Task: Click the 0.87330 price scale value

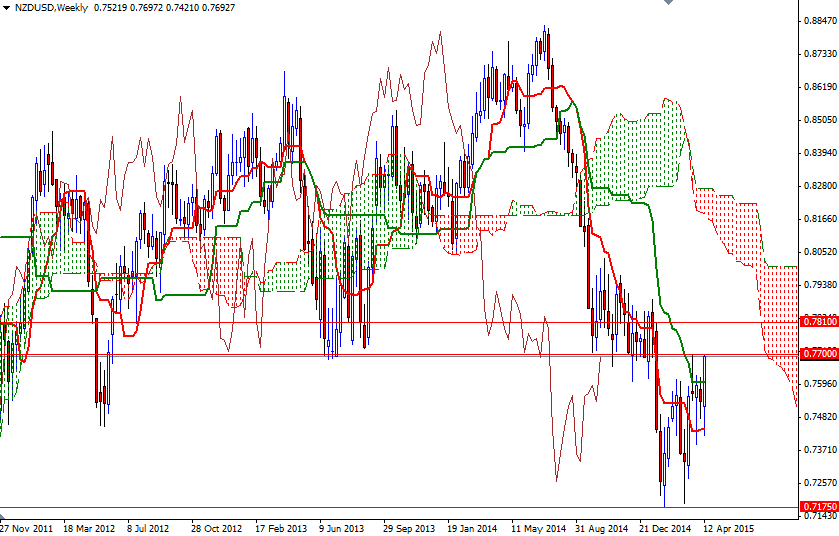Action: 820,54
